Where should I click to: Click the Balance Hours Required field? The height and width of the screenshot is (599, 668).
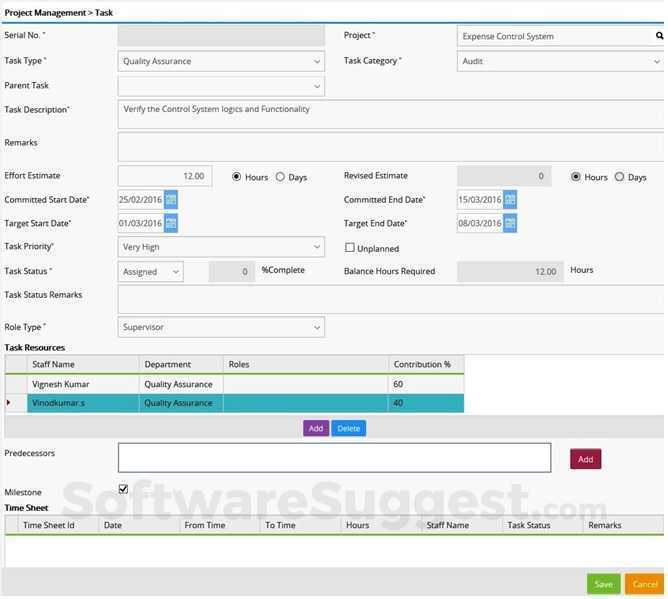tap(510, 272)
